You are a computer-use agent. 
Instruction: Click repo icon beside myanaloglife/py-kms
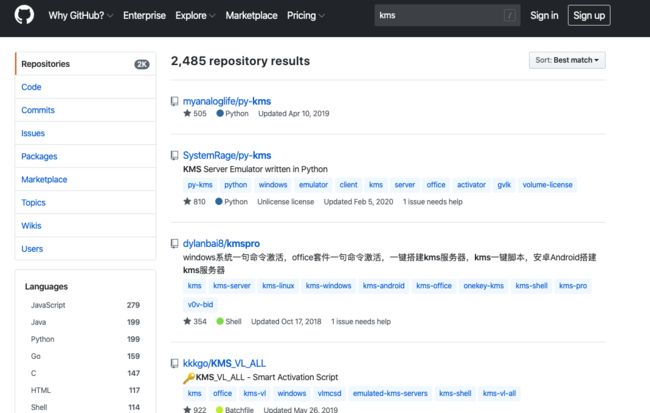coord(175,101)
